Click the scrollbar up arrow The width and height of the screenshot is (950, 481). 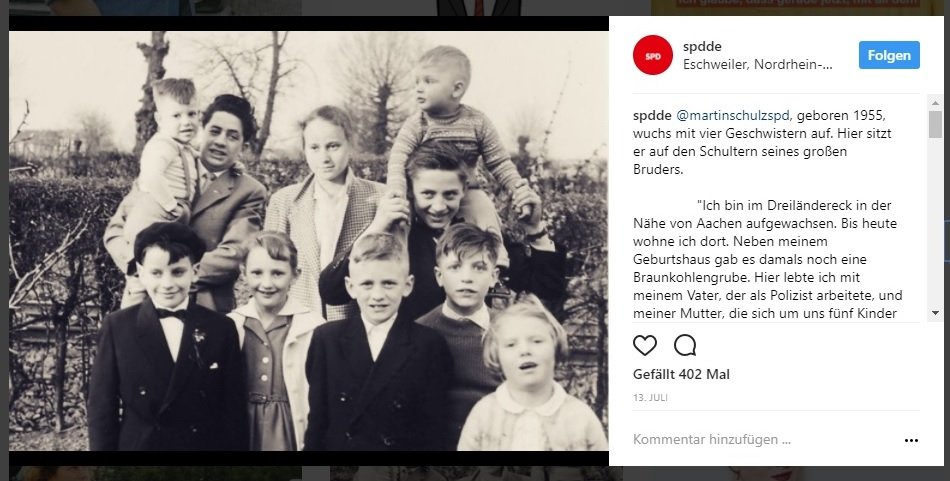(x=935, y=101)
